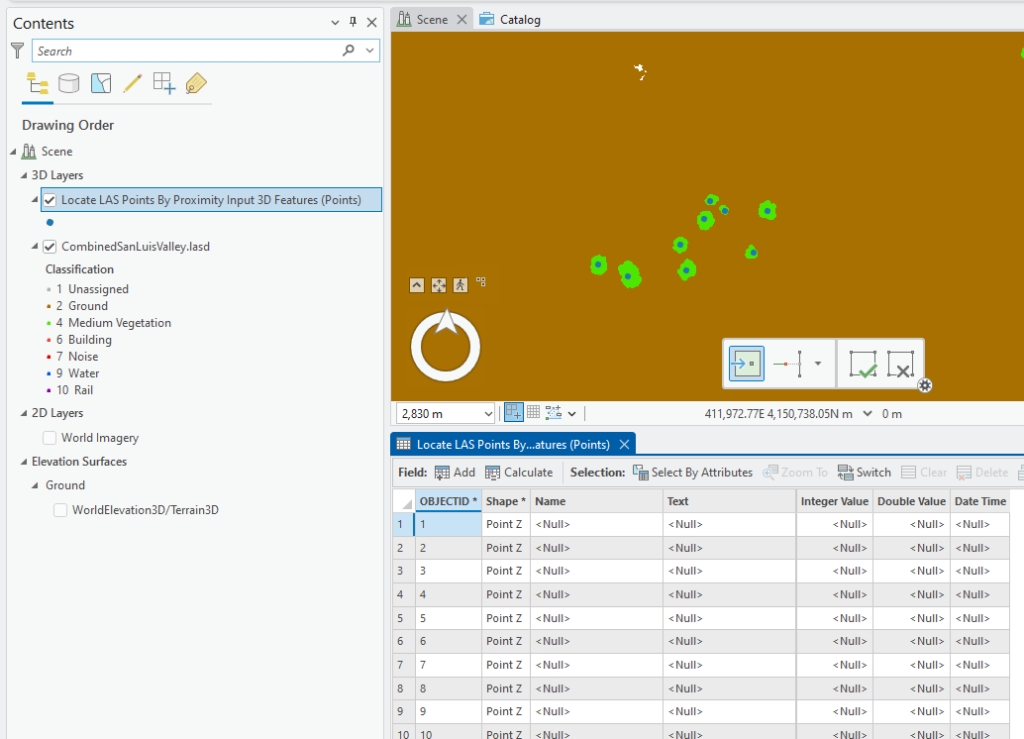Click the List By Editing pencil icon
Viewport: 1024px width, 739px height.
[x=133, y=83]
